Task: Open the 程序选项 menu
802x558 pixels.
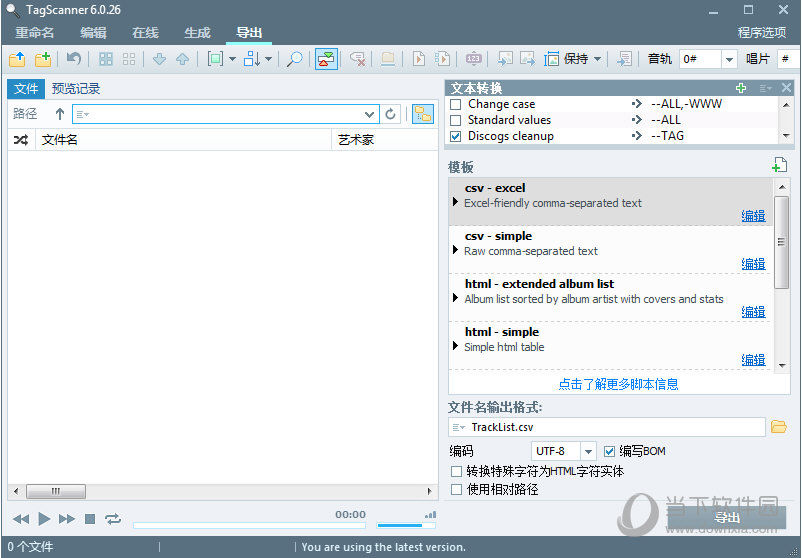Action: pyautogui.click(x=762, y=33)
